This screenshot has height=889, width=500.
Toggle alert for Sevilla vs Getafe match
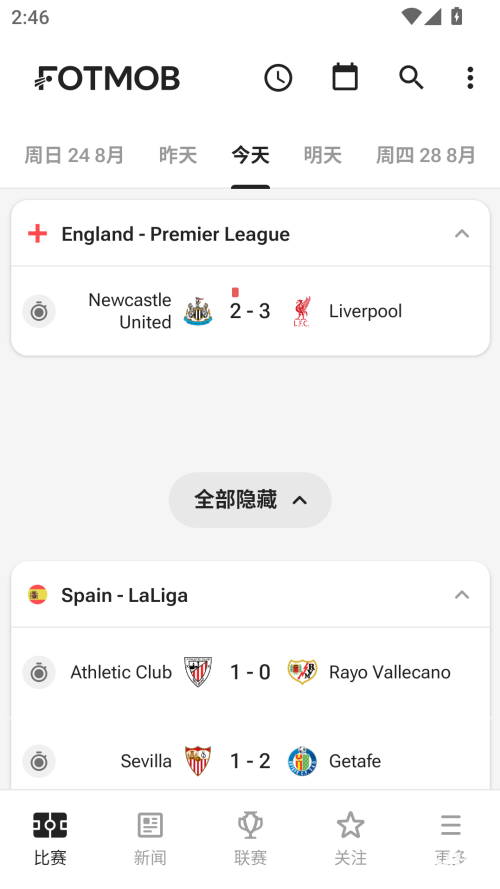pos(39,761)
